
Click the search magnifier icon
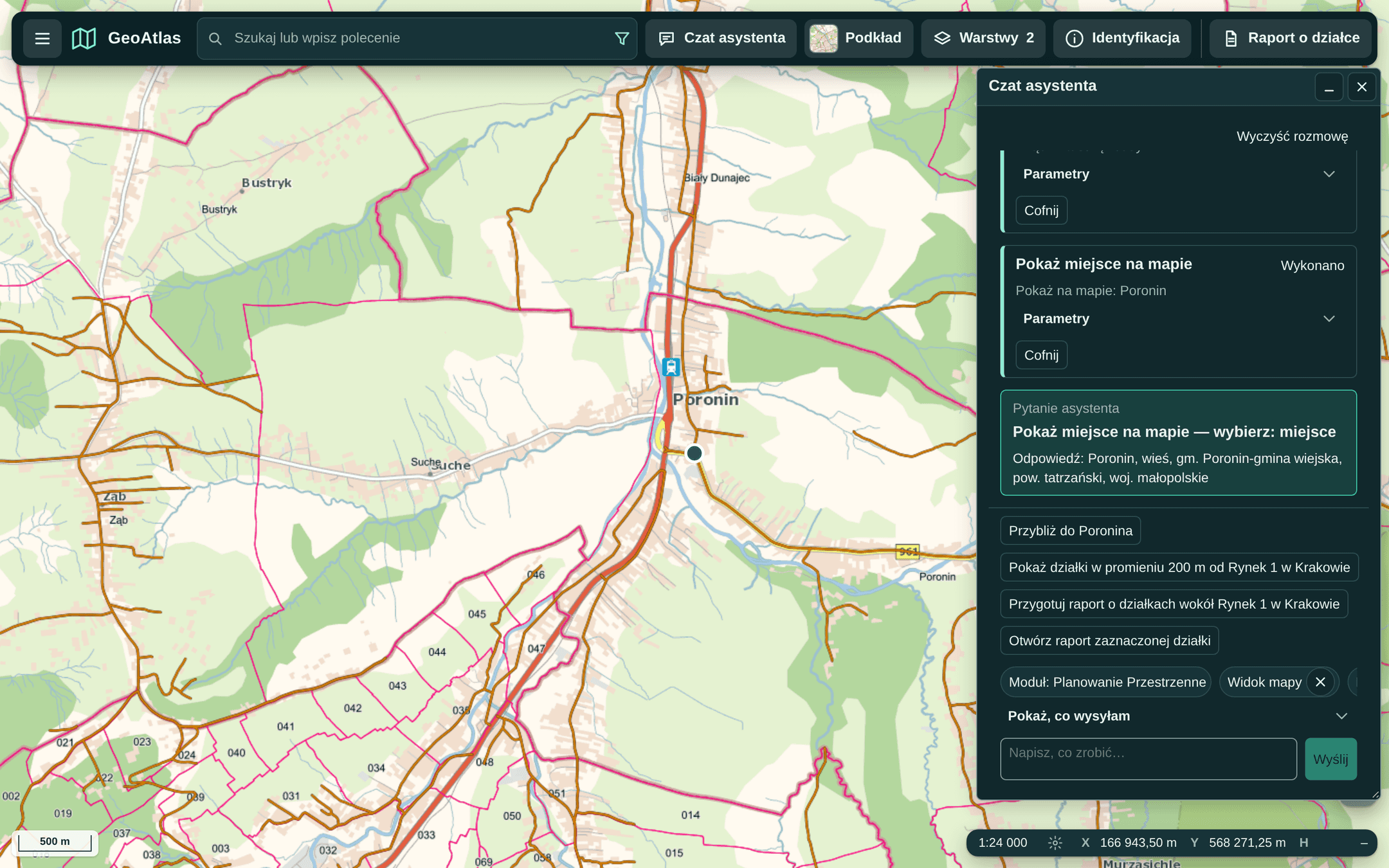[215, 39]
